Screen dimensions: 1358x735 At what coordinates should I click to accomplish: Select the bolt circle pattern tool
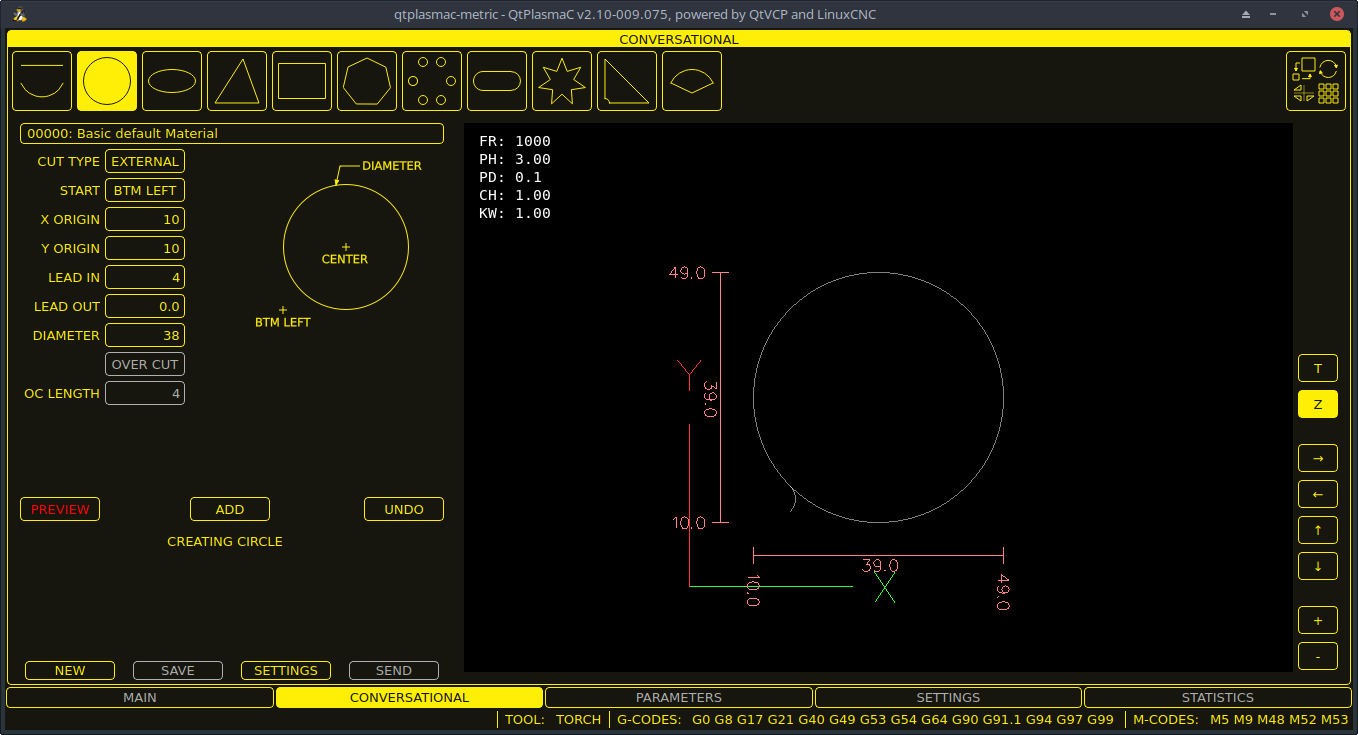(x=431, y=80)
